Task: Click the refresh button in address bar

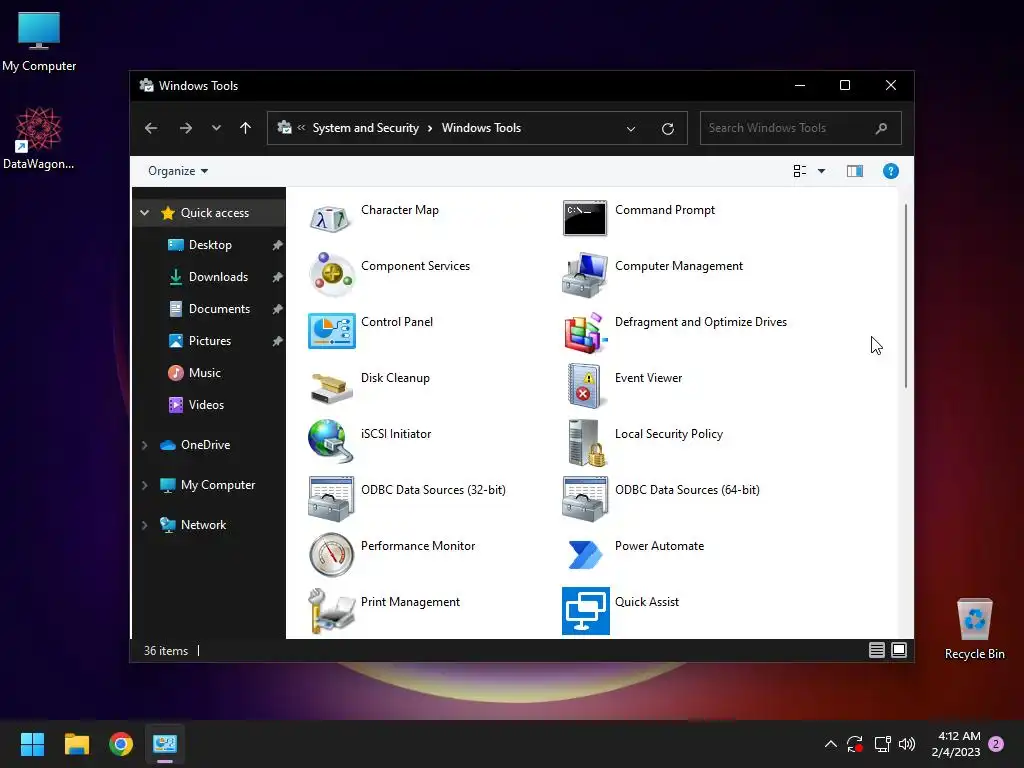Action: pyautogui.click(x=667, y=129)
